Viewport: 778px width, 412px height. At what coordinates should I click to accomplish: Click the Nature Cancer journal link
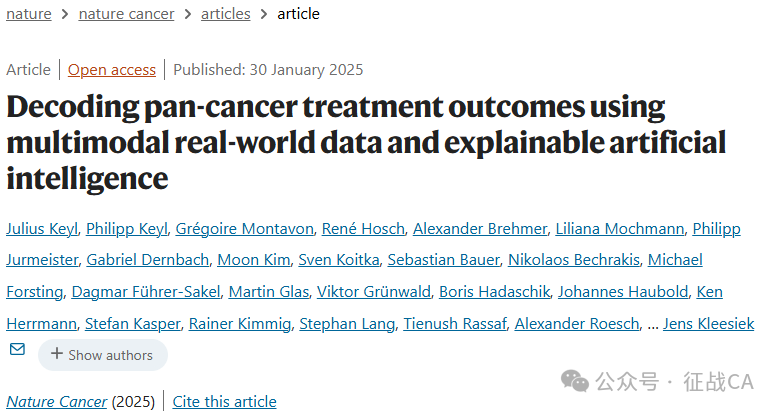(x=57, y=402)
